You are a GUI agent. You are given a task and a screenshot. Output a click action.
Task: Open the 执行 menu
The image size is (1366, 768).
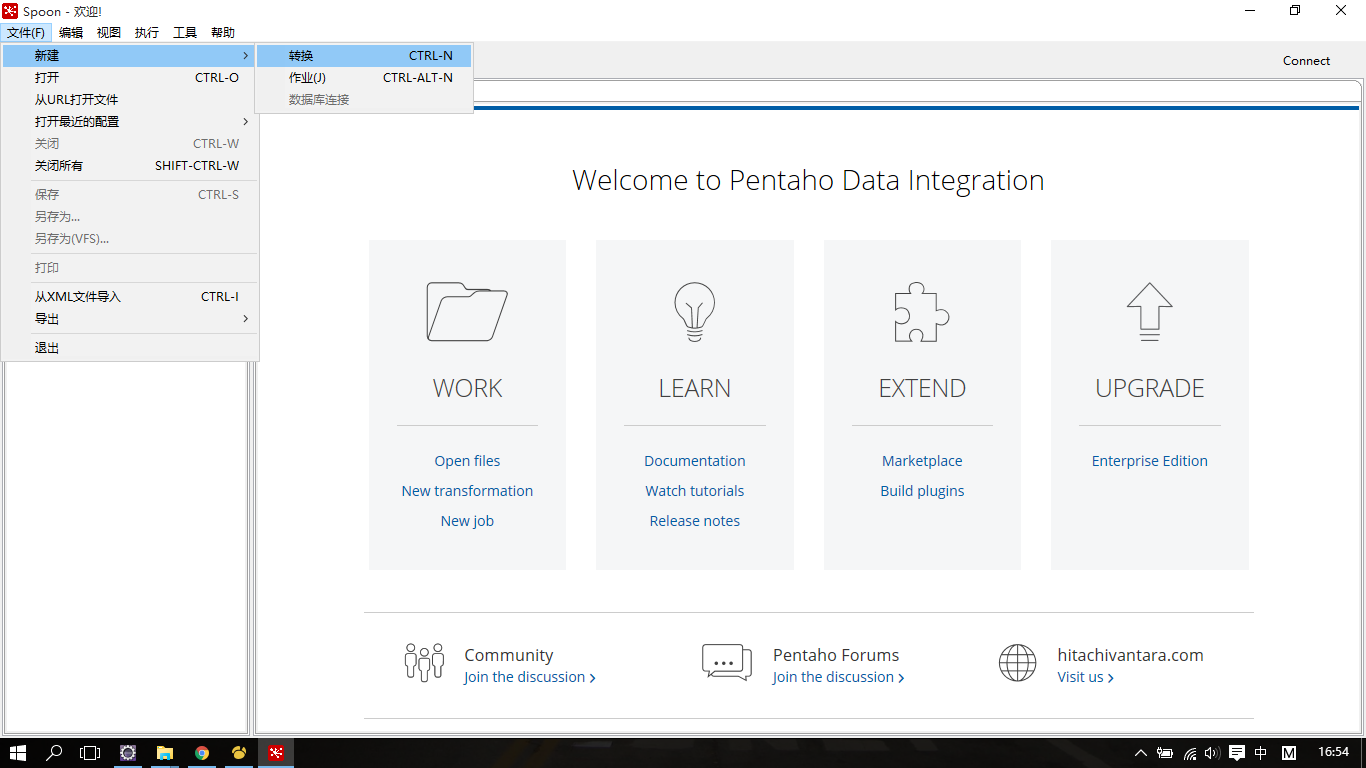(147, 33)
